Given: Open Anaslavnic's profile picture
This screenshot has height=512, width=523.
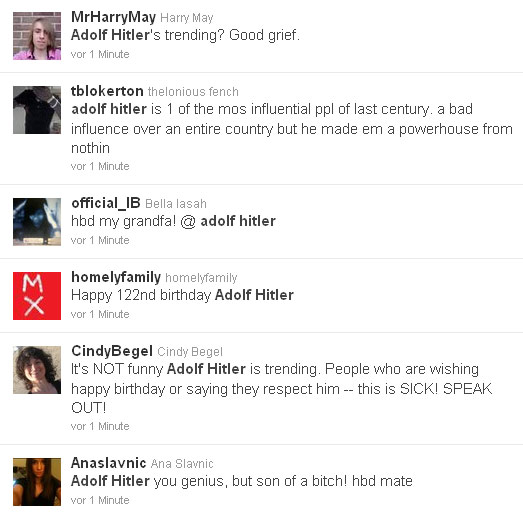Looking at the screenshot, I should click(37, 482).
